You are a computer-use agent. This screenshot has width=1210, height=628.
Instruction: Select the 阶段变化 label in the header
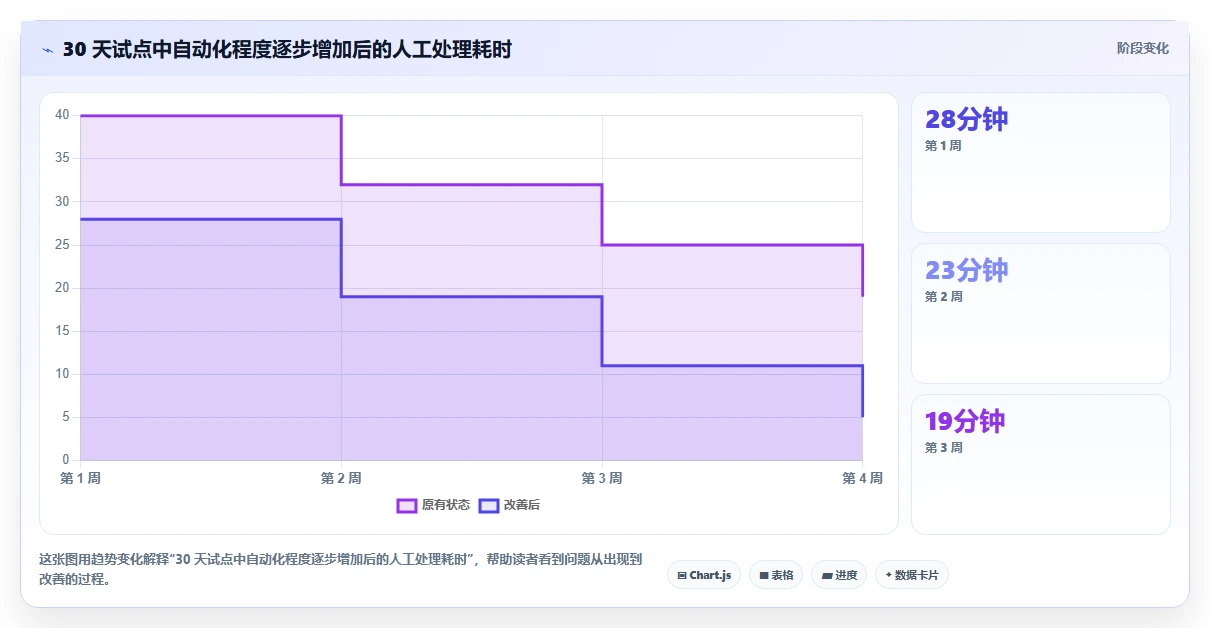pyautogui.click(x=1142, y=49)
